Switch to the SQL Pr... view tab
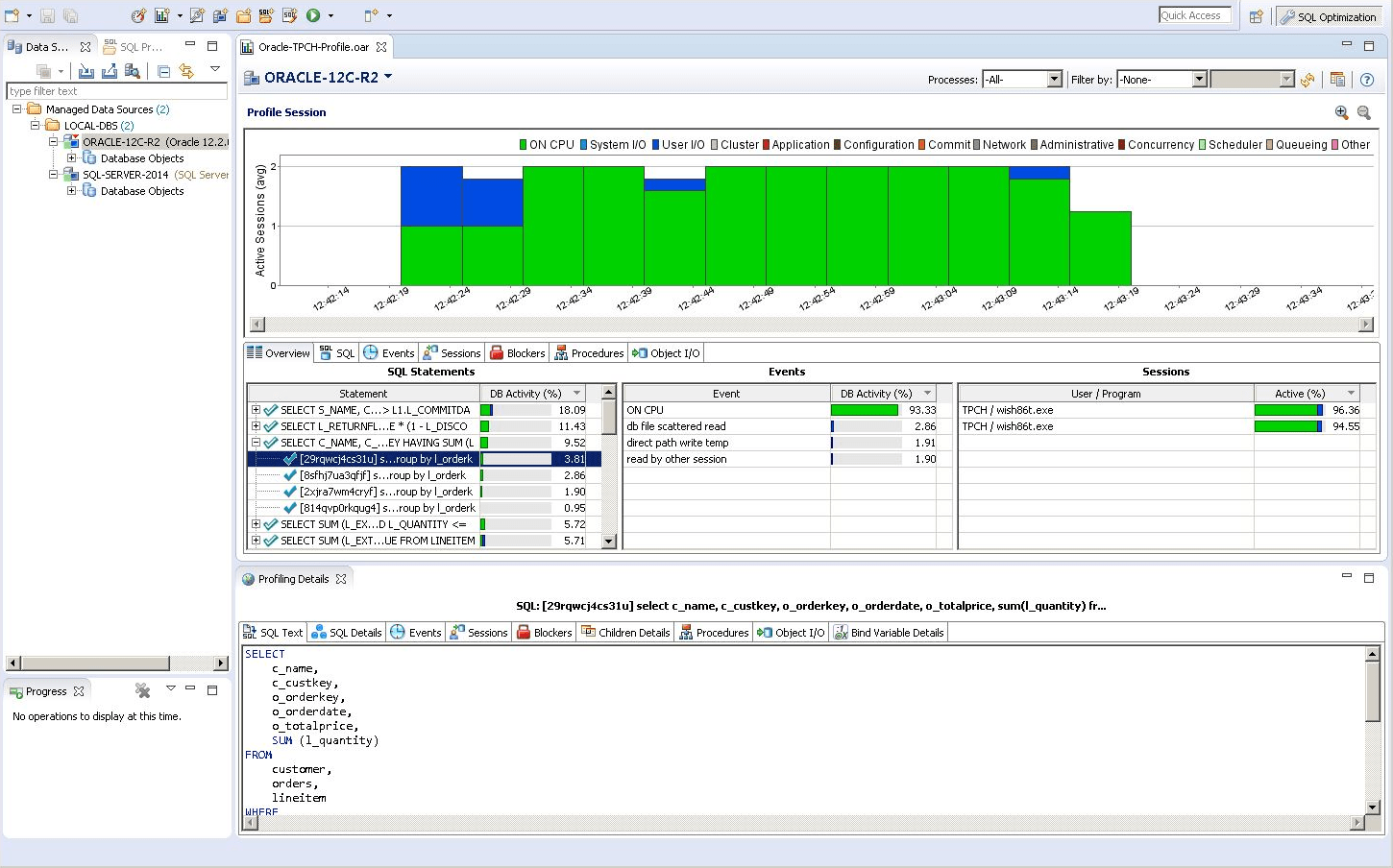1393x868 pixels. pos(133,47)
